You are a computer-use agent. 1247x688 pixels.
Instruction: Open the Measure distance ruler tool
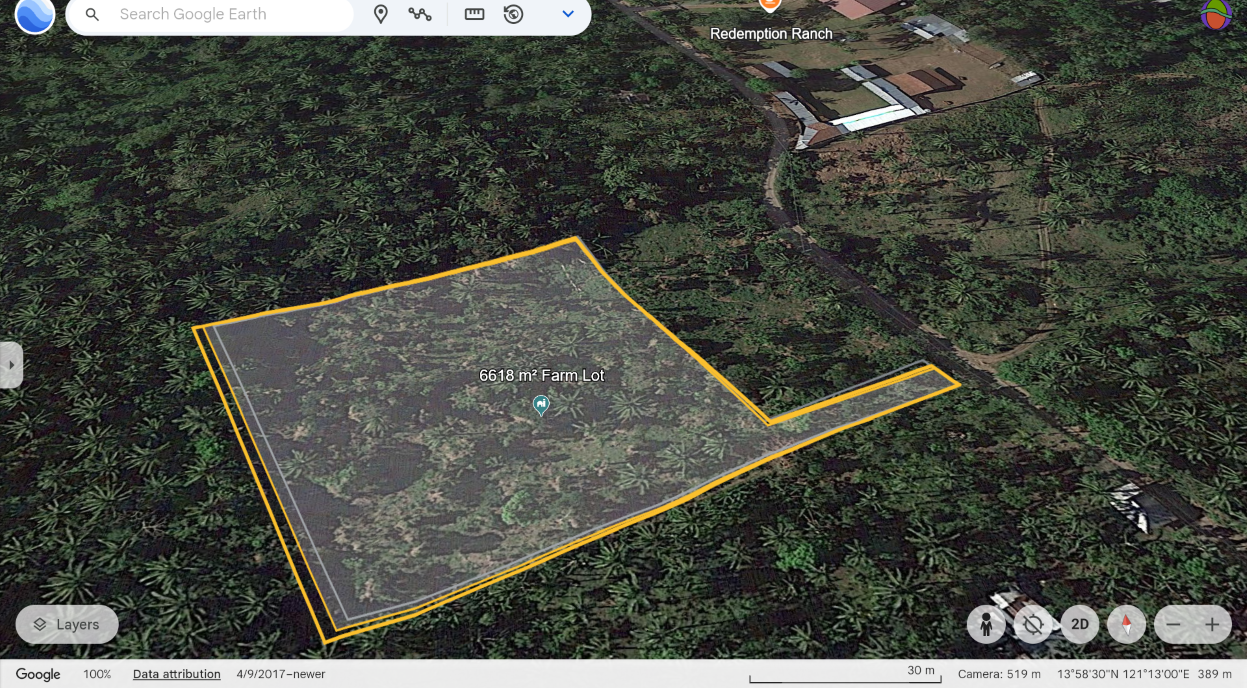(x=474, y=14)
